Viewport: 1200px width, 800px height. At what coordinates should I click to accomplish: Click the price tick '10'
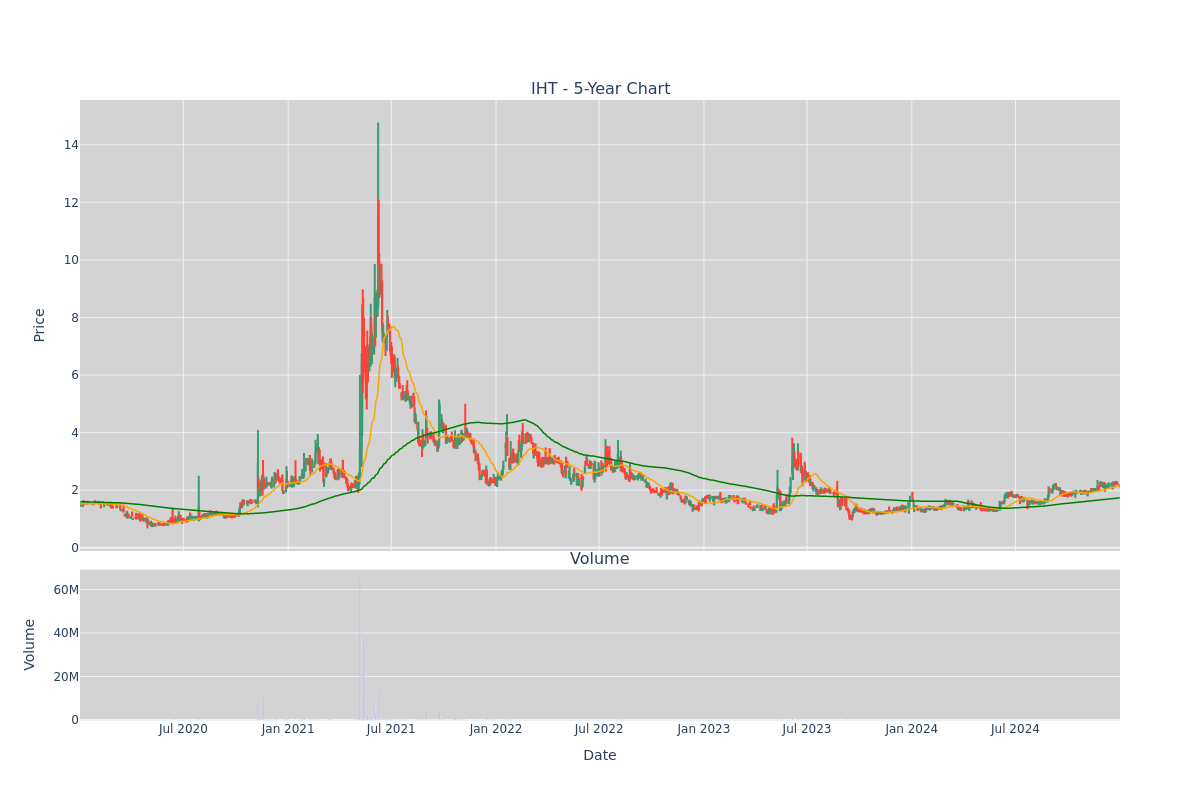[x=70, y=260]
